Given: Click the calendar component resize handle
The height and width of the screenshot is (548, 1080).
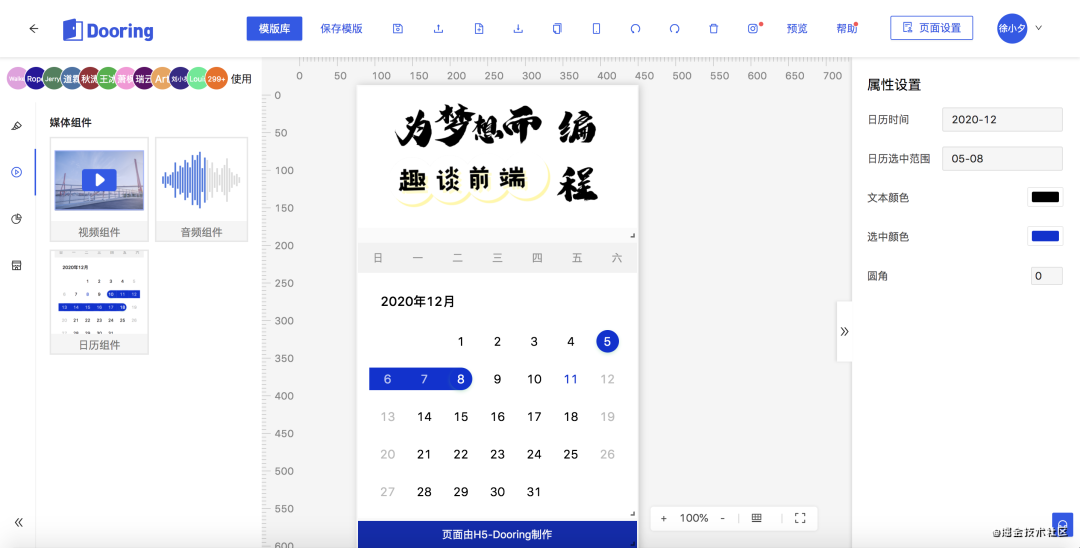Looking at the screenshot, I should pos(632,514).
